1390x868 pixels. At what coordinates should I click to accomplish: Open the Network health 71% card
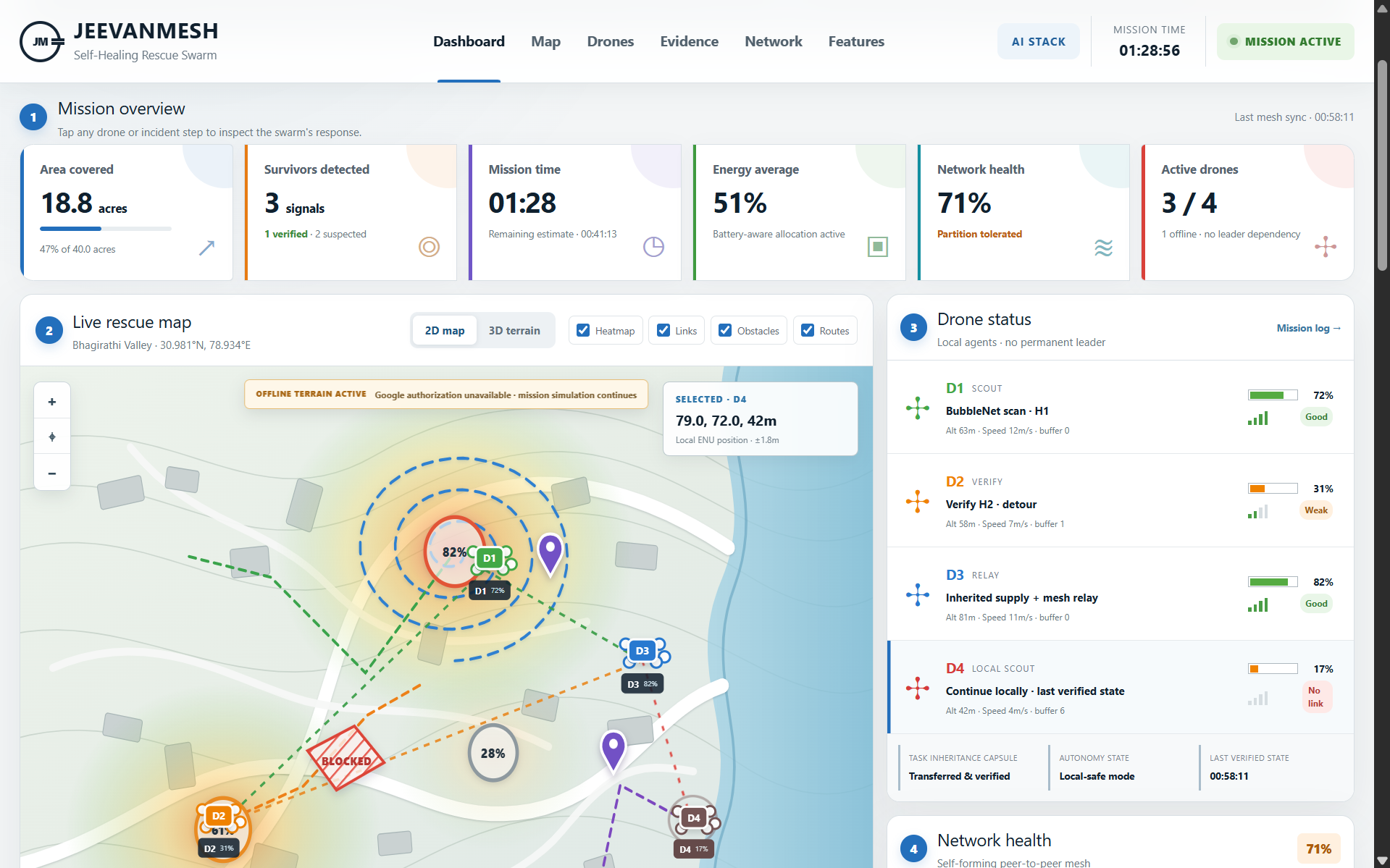pyautogui.click(x=1023, y=212)
